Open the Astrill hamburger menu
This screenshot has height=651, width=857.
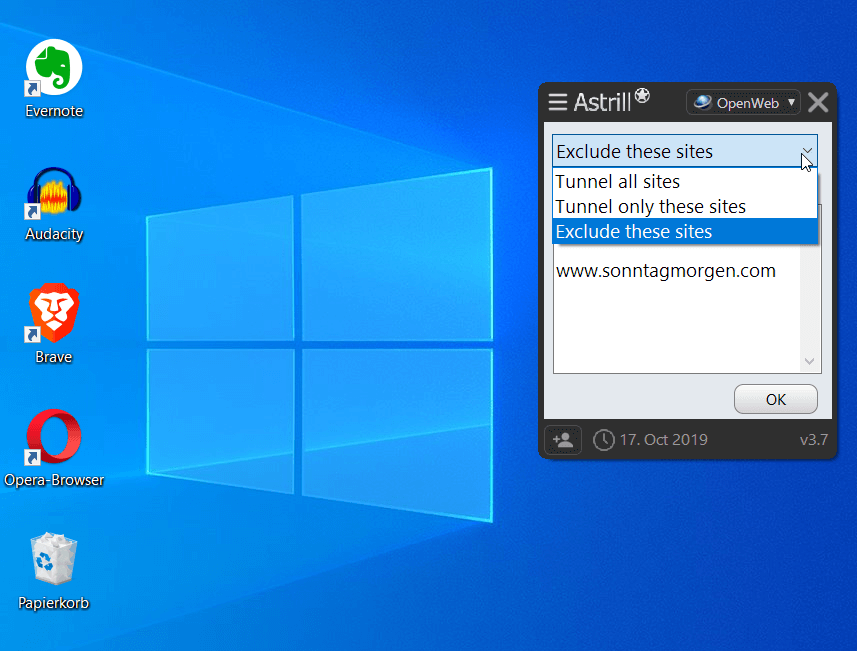click(x=557, y=102)
